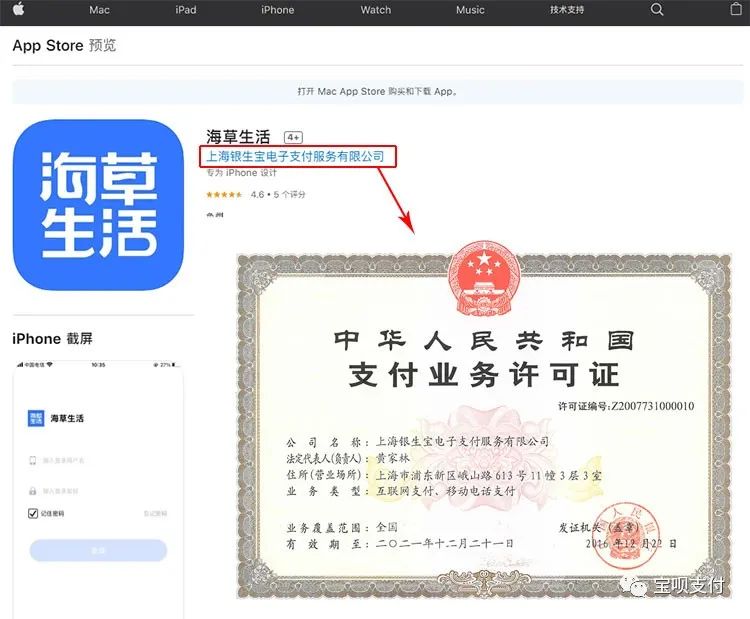Image resolution: width=750 pixels, height=619 pixels.
Task: Click the iPhone 截屏 heading
Action: point(53,339)
